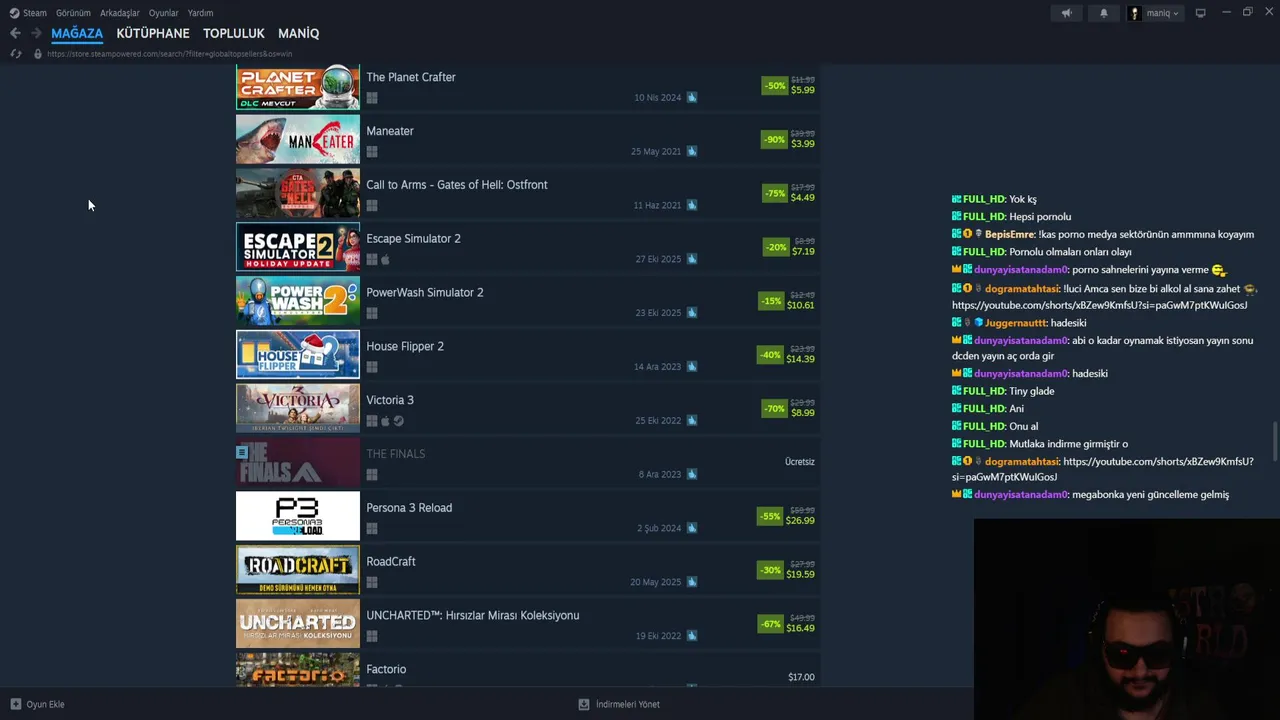Click Windows icon under RoadCraft

point(372,582)
